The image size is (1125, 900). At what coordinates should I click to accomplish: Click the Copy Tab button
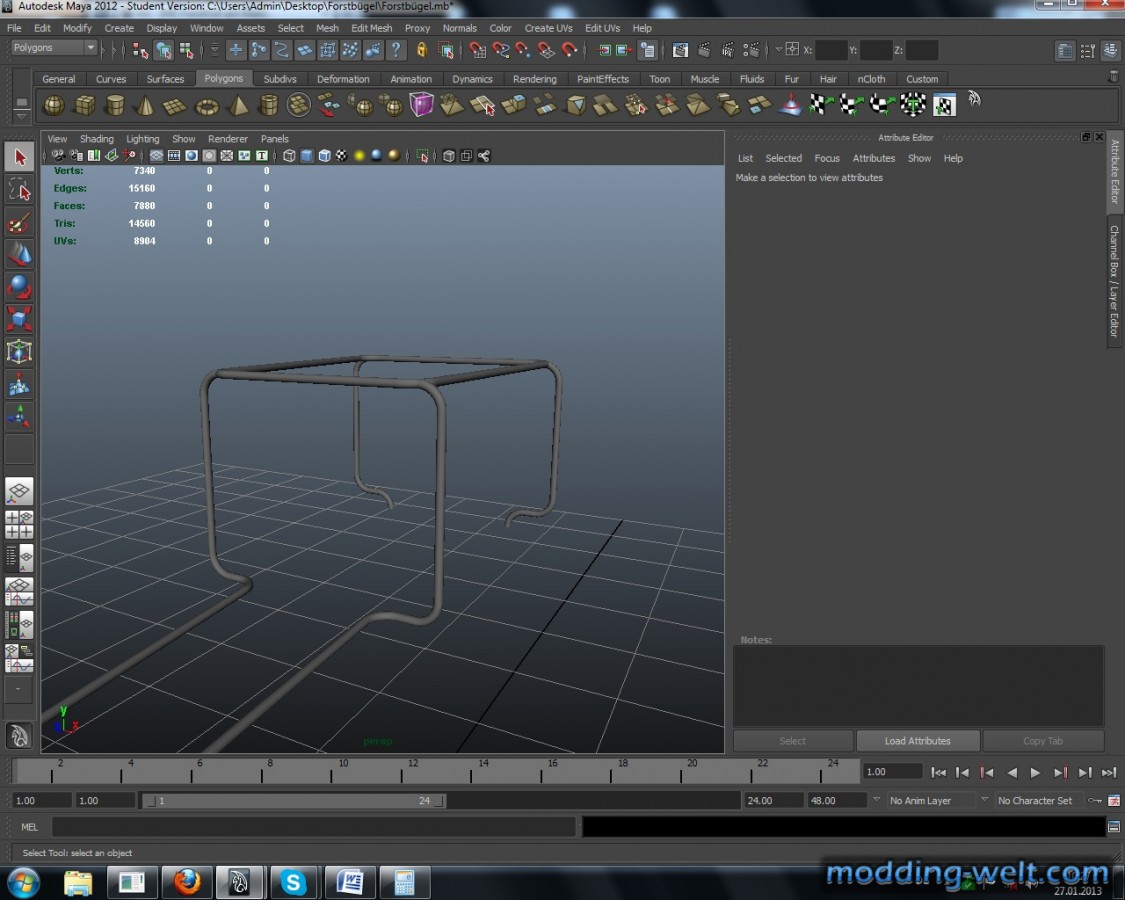point(1043,741)
